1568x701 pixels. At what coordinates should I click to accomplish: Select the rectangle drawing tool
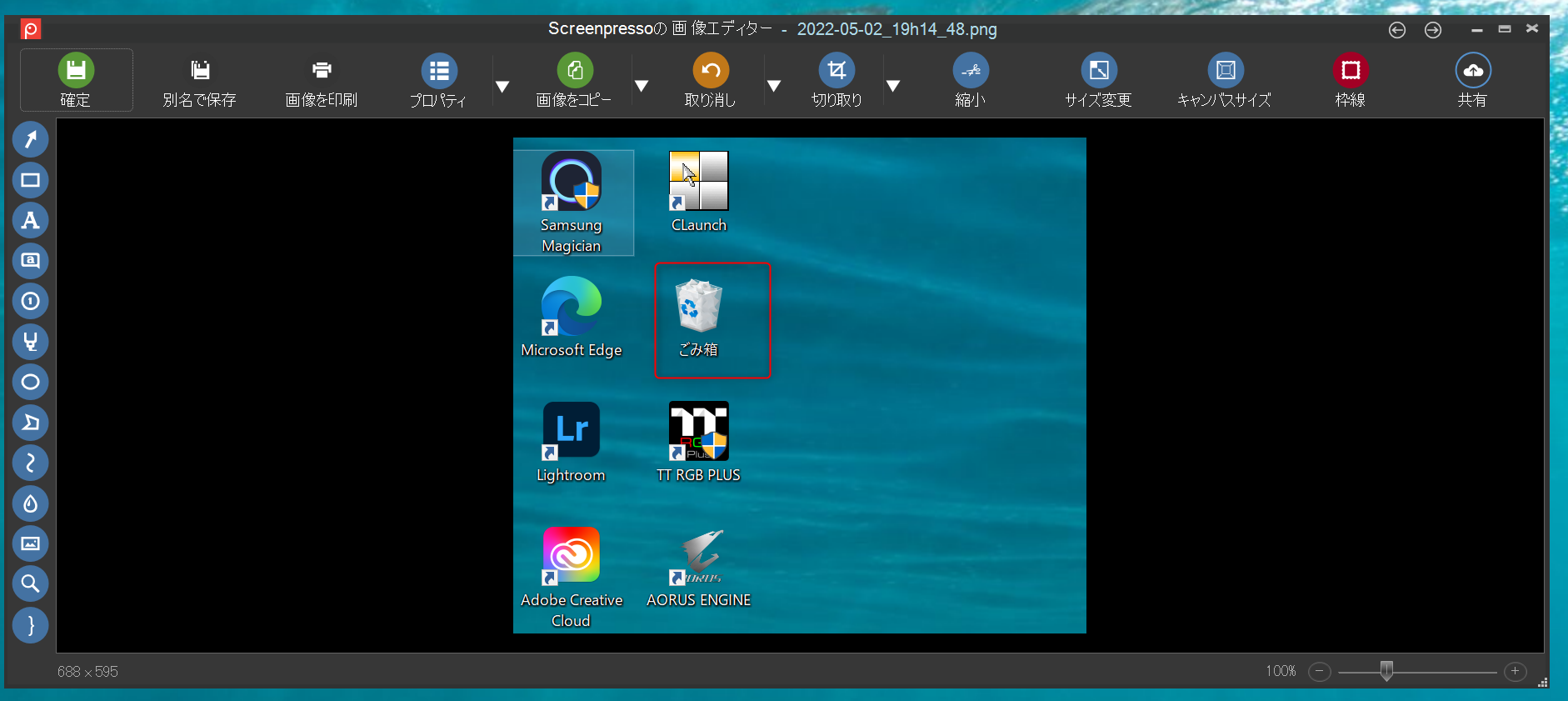[30, 180]
